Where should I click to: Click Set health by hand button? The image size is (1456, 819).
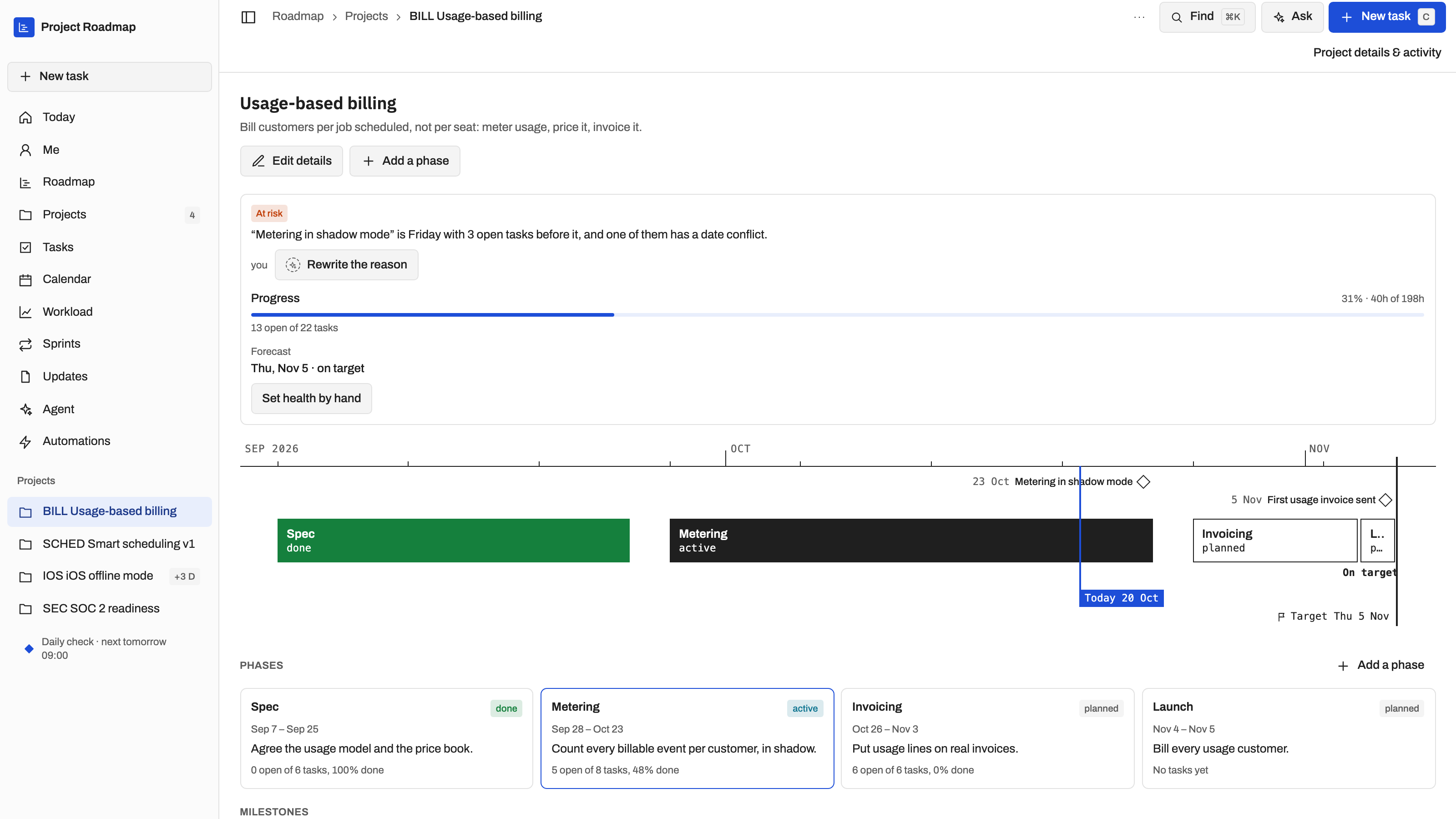coord(311,399)
